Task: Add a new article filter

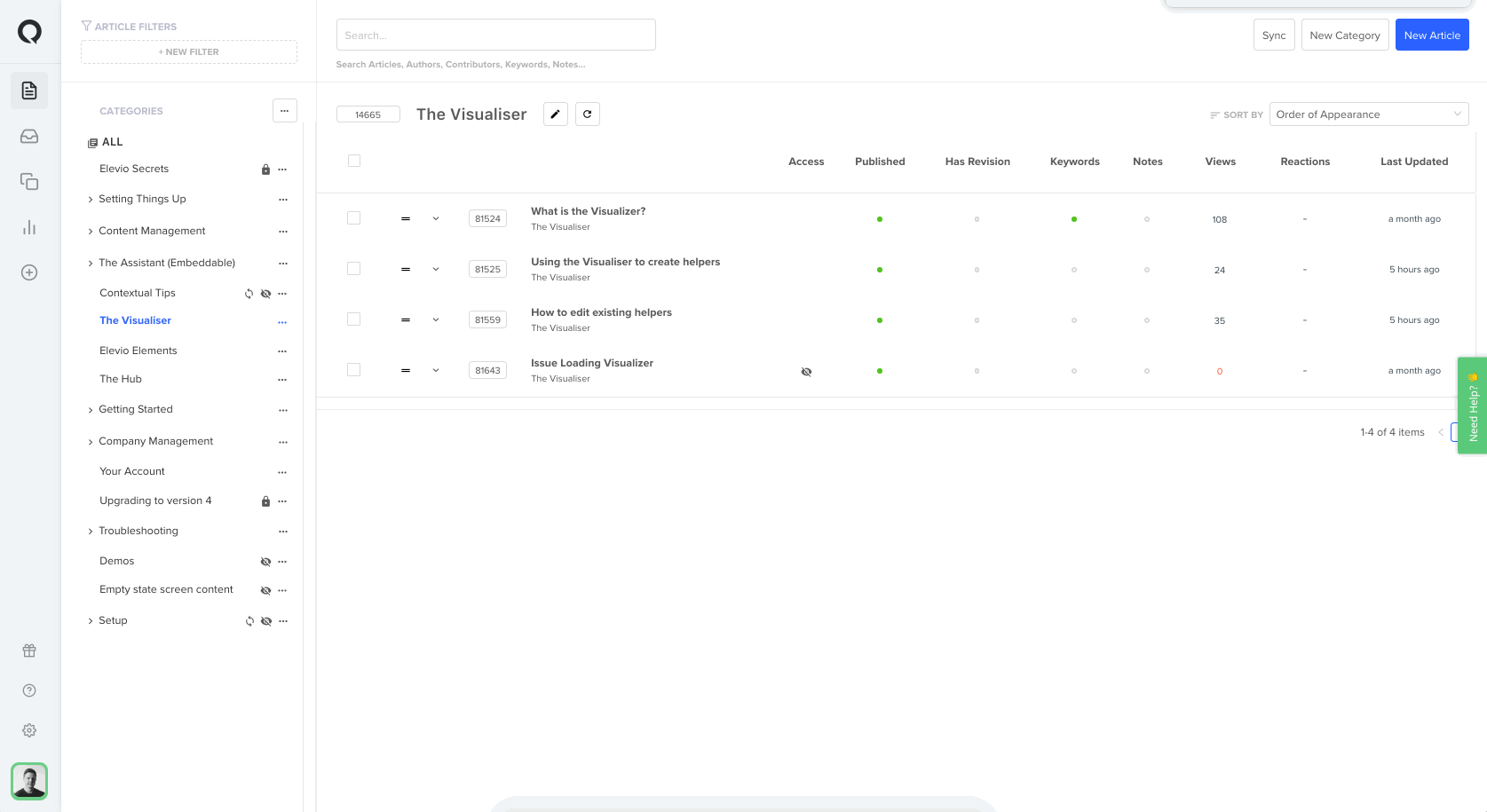Action: tap(189, 51)
